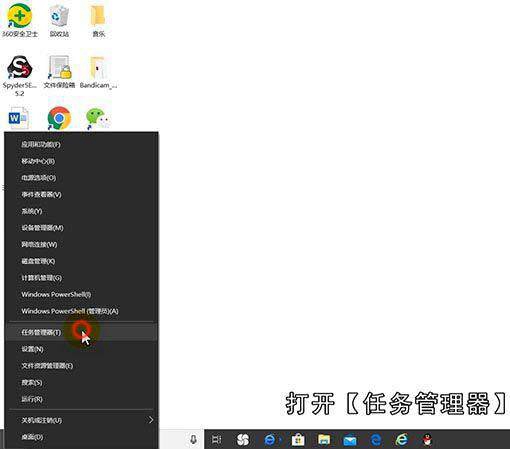Screen dimensions: 510x449
Task: Select 网络连接(W) in the menu
Action: pos(81,244)
